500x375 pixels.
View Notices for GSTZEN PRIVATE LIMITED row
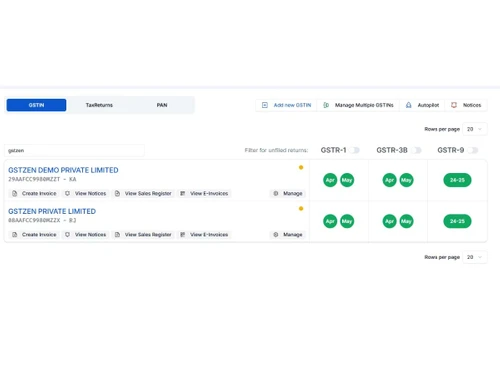point(86,235)
